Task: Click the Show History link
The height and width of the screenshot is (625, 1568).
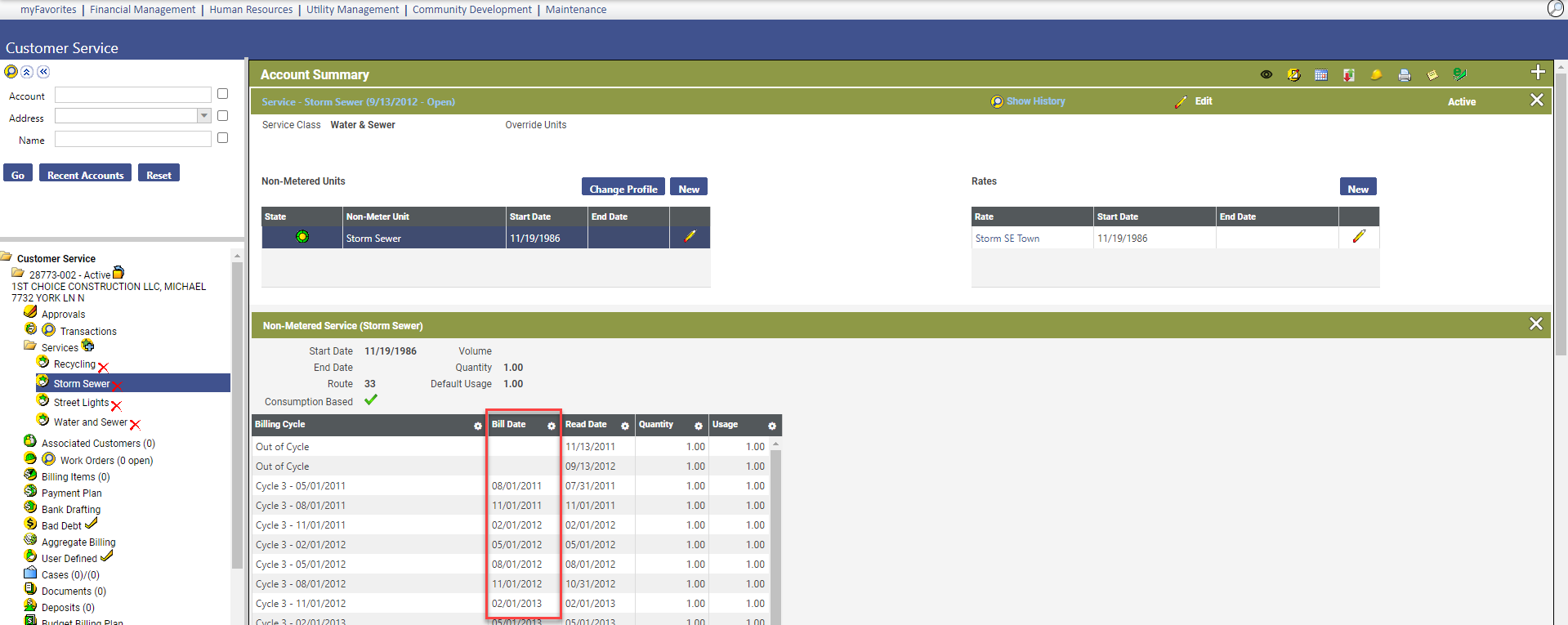Action: tap(1034, 101)
